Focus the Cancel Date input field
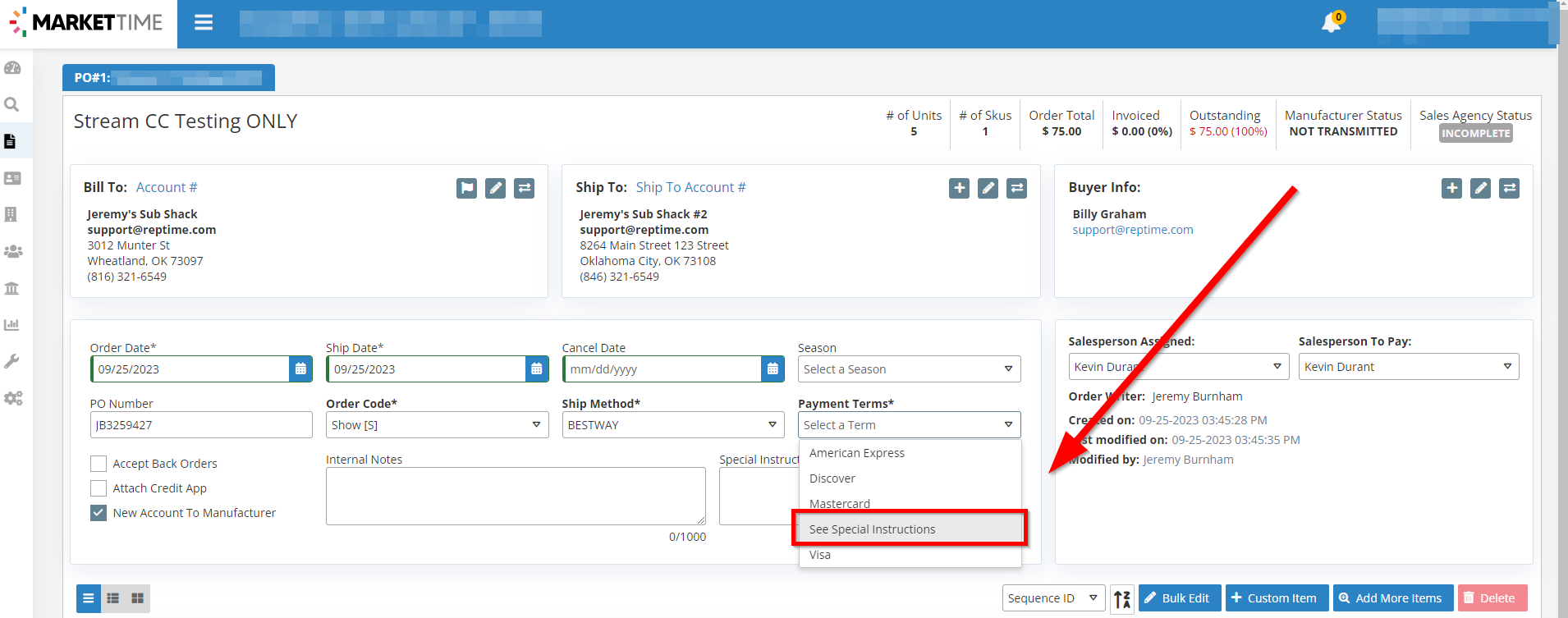This screenshot has width=1568, height=618. (x=662, y=369)
